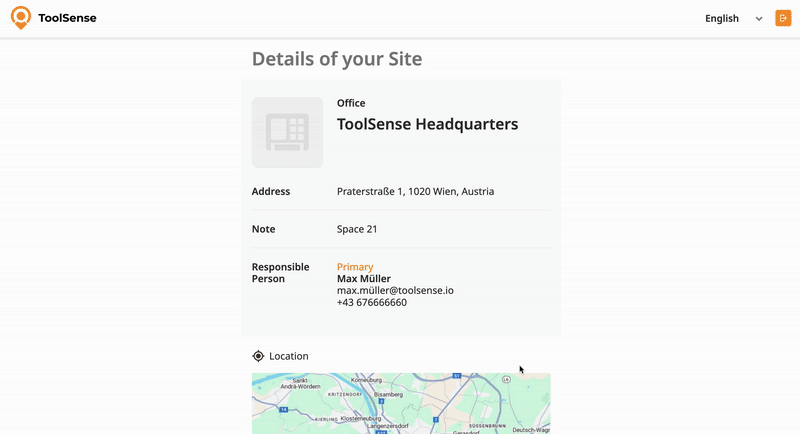
Task: Click the orange logout icon
Action: pyautogui.click(x=783, y=18)
